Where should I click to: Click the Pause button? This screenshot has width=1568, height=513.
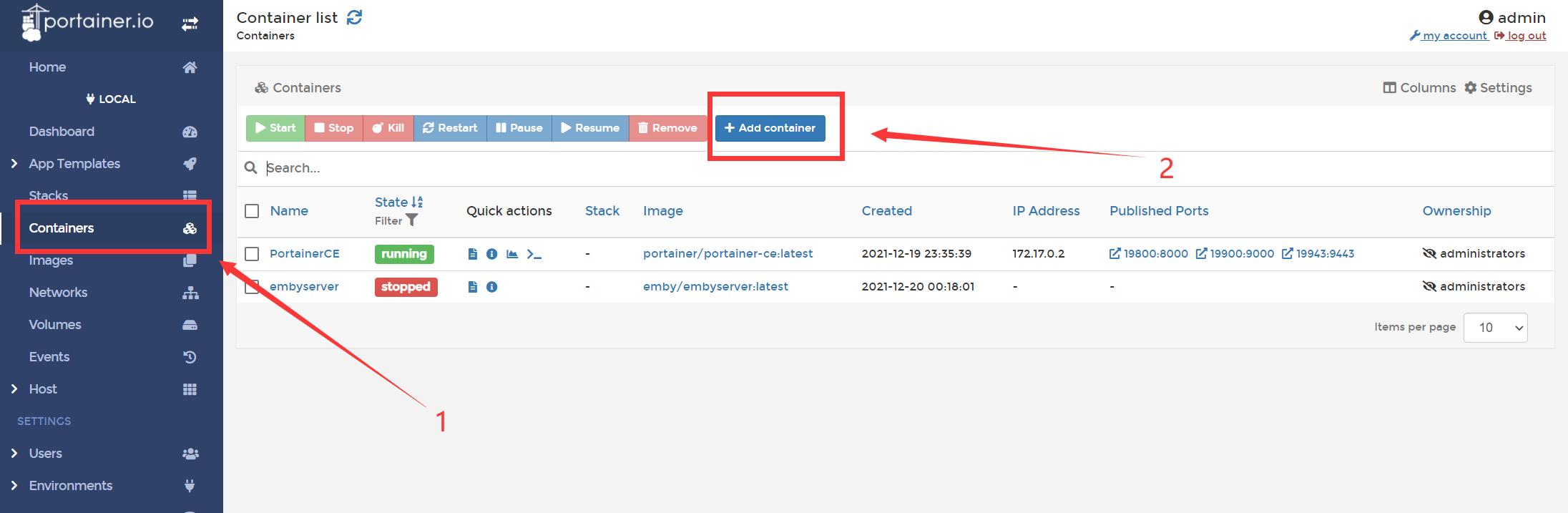click(x=519, y=128)
